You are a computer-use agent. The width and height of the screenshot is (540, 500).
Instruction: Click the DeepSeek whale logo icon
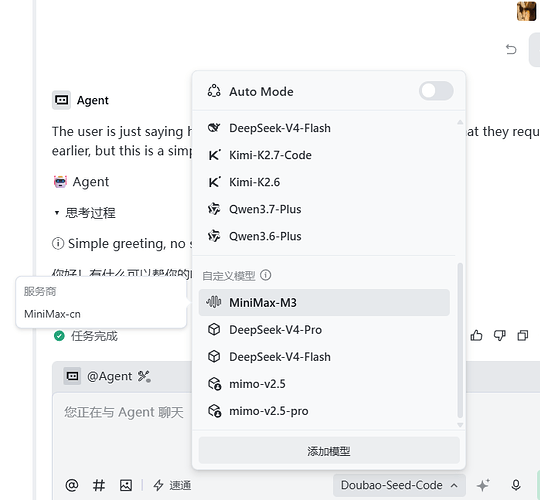[x=214, y=128]
